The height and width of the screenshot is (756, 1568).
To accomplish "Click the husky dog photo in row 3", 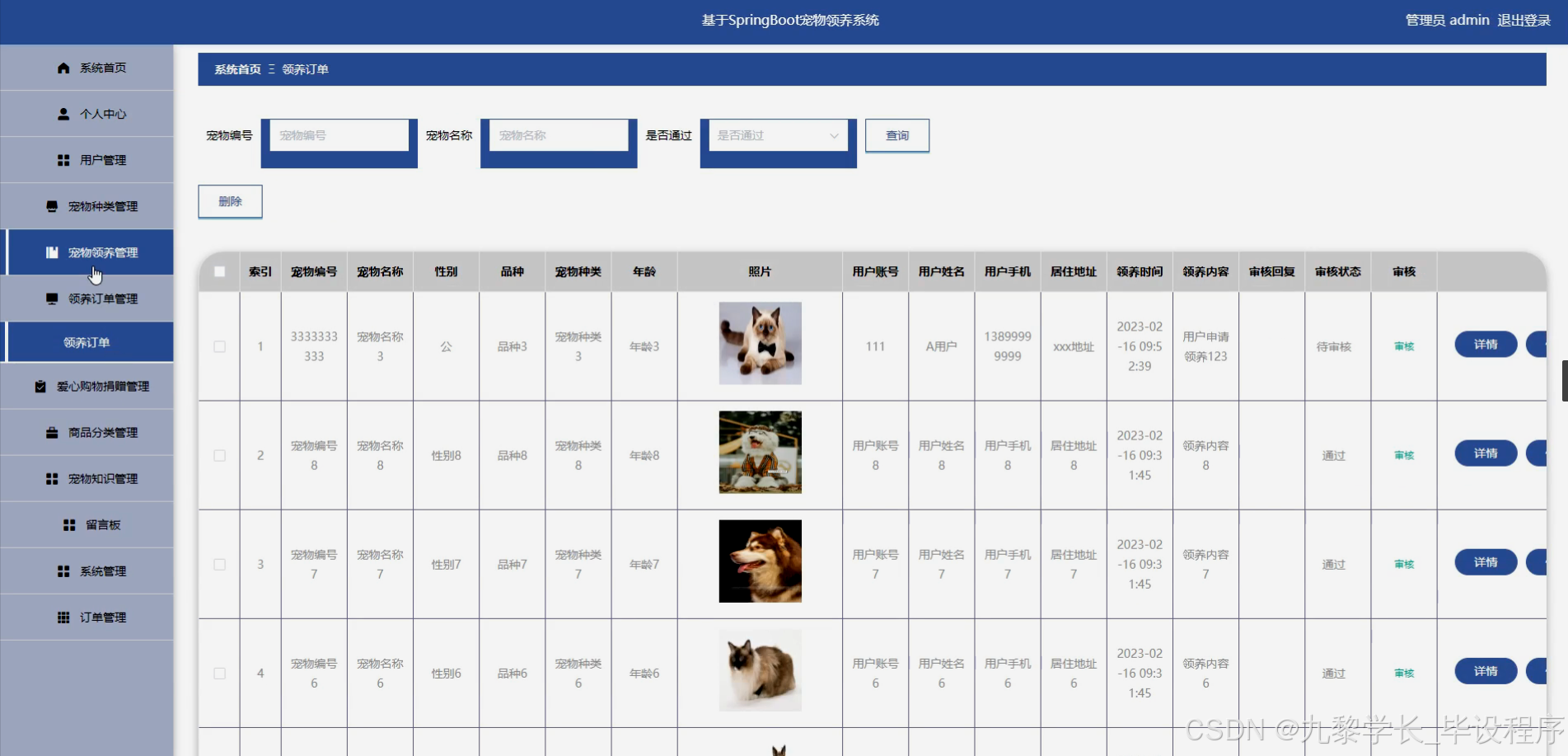I will pyautogui.click(x=760, y=561).
